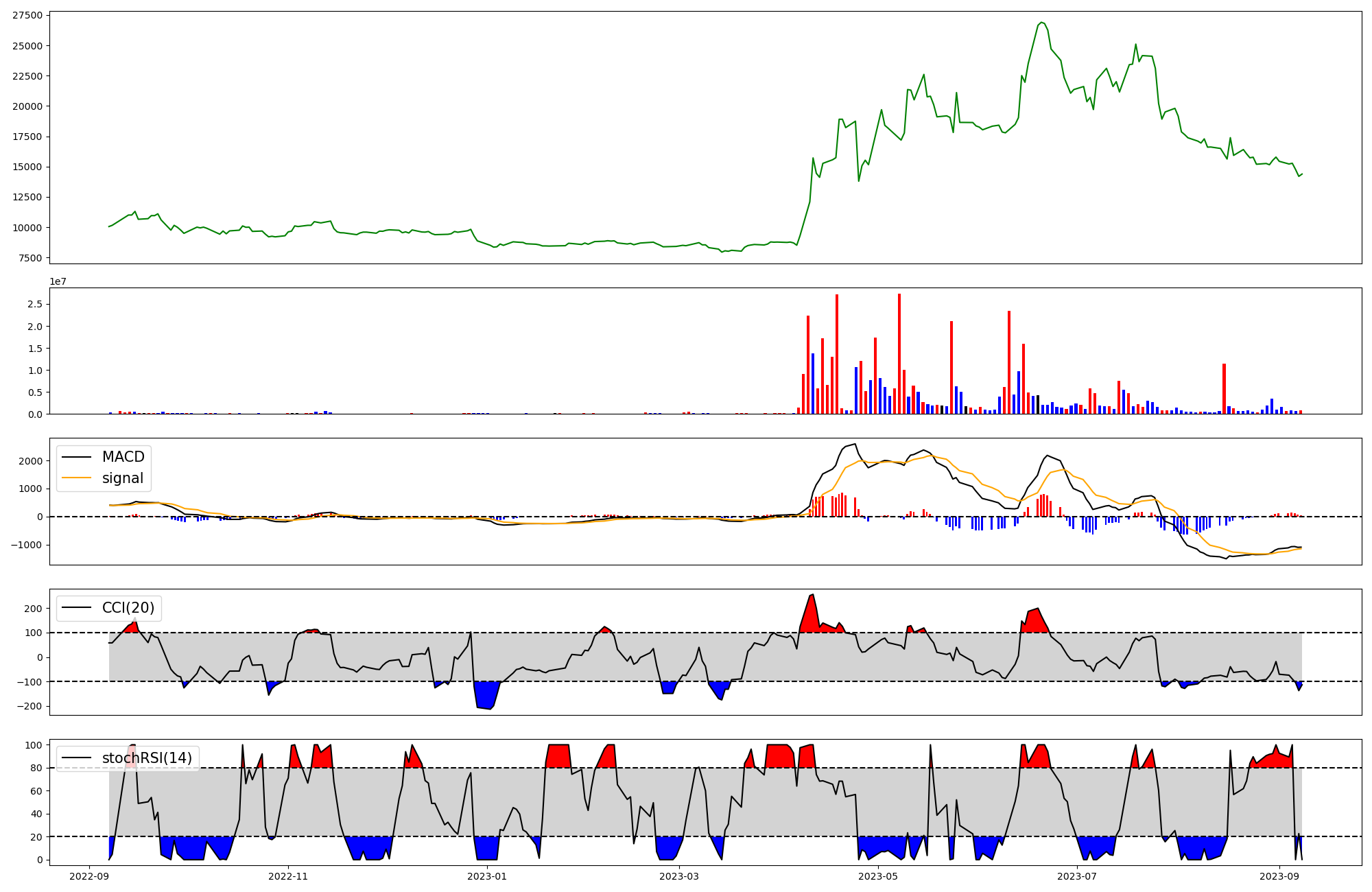The height and width of the screenshot is (892, 1372).
Task: Click the stochRSI(14) legend entry
Action: click(x=147, y=758)
